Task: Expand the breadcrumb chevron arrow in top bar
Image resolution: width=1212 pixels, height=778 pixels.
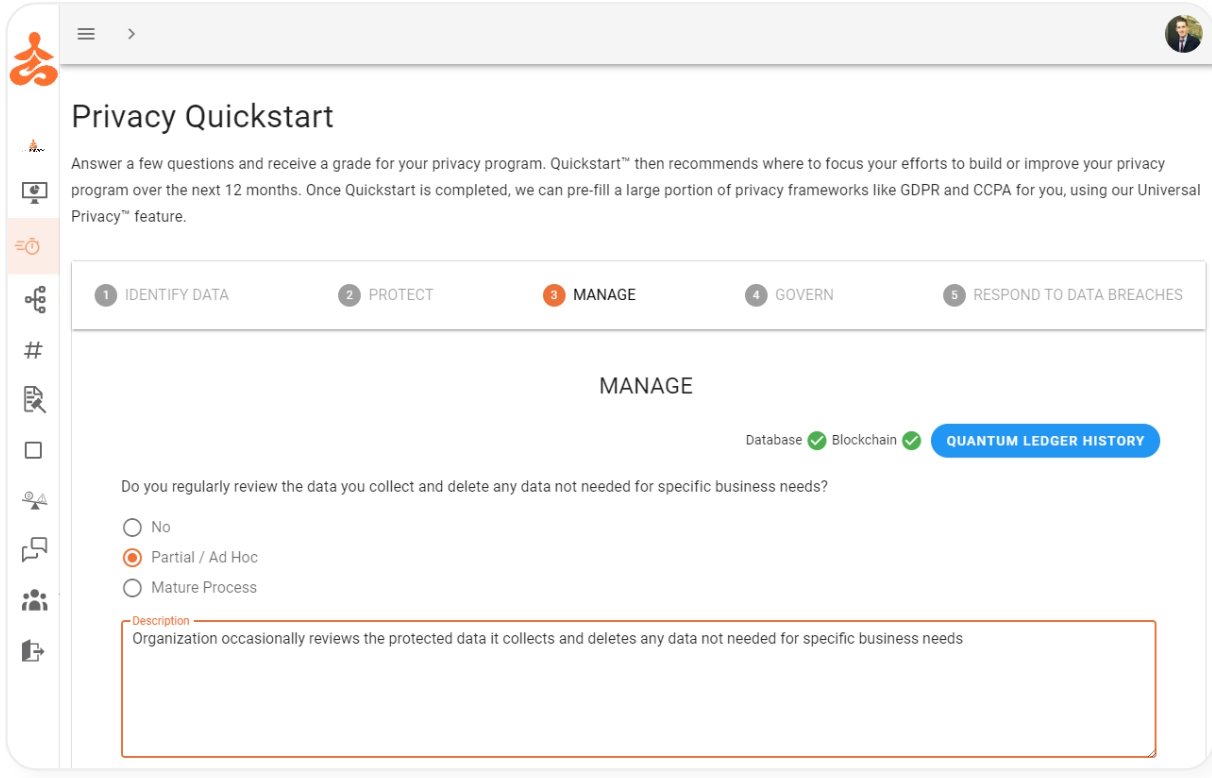Action: click(131, 34)
